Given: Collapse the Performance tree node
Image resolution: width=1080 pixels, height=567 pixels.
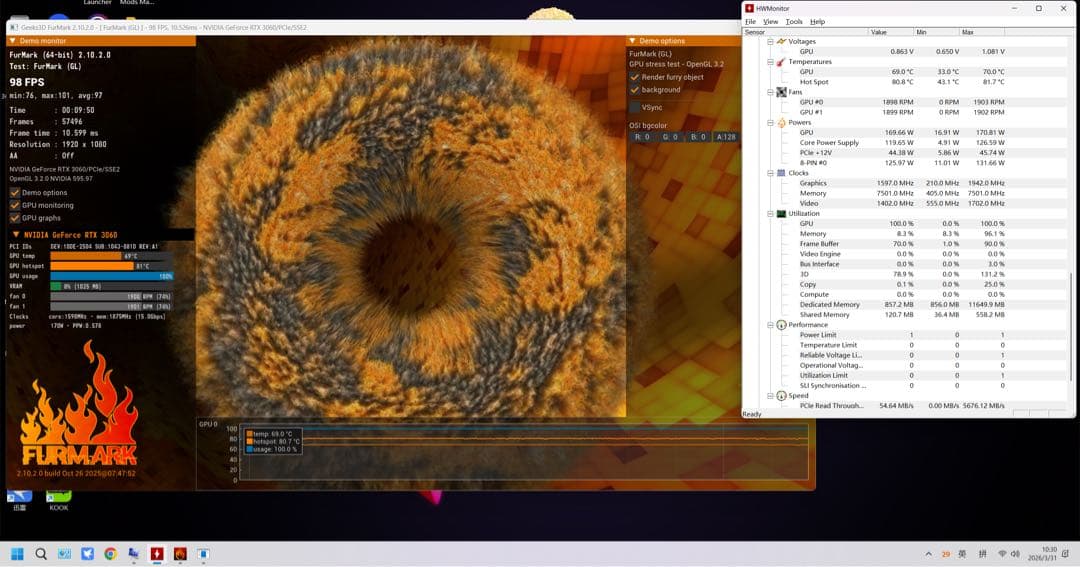Looking at the screenshot, I should pos(770,325).
